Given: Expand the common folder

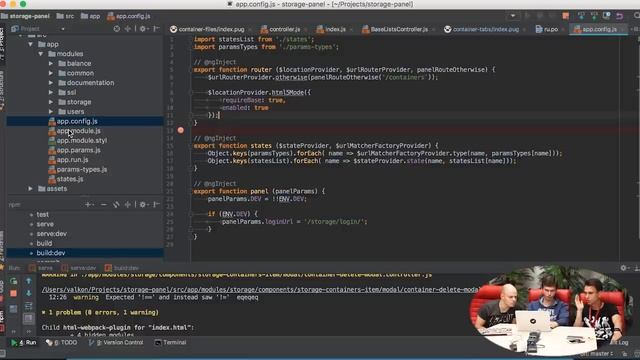Looking at the screenshot, I should point(51,73).
